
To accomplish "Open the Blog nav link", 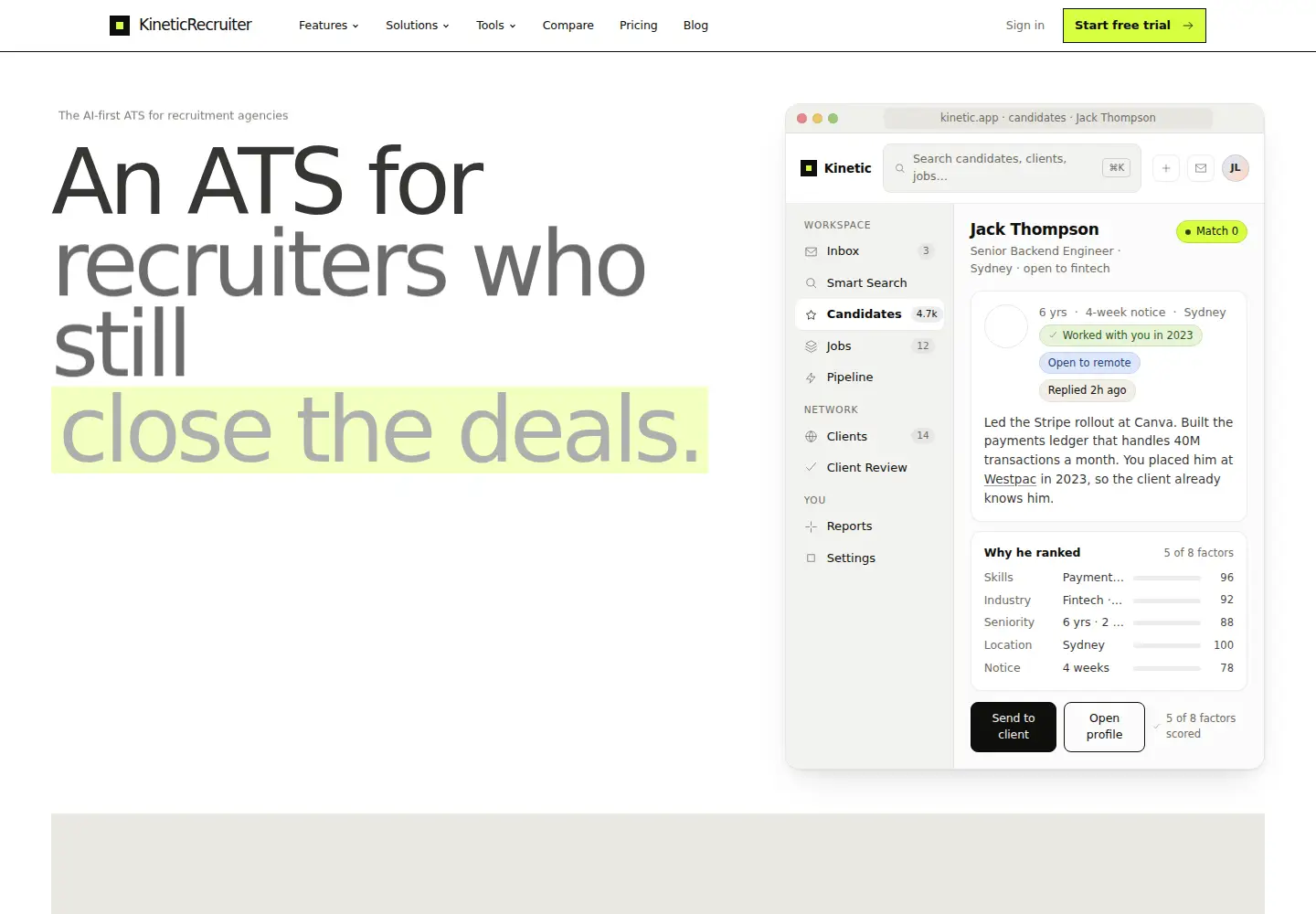I will [x=695, y=26].
